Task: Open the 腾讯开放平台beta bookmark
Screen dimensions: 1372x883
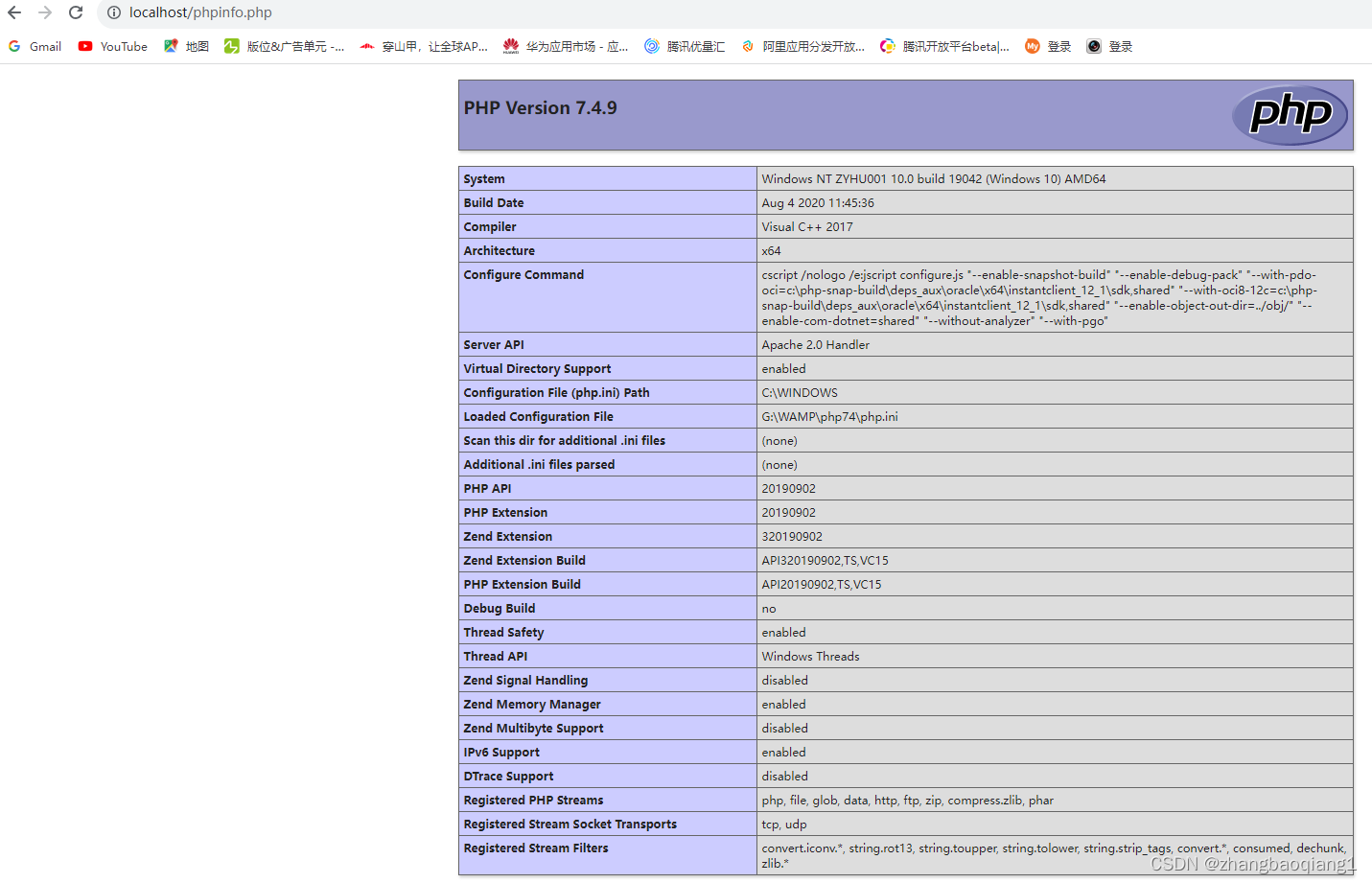Action: click(x=944, y=46)
